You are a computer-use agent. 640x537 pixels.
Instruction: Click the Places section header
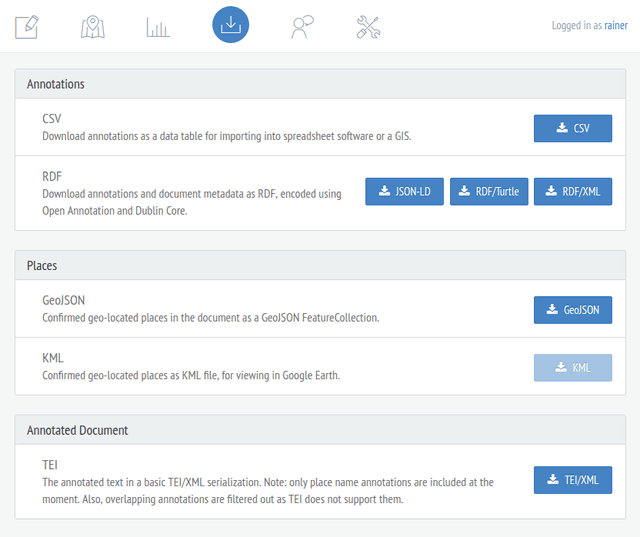point(320,266)
